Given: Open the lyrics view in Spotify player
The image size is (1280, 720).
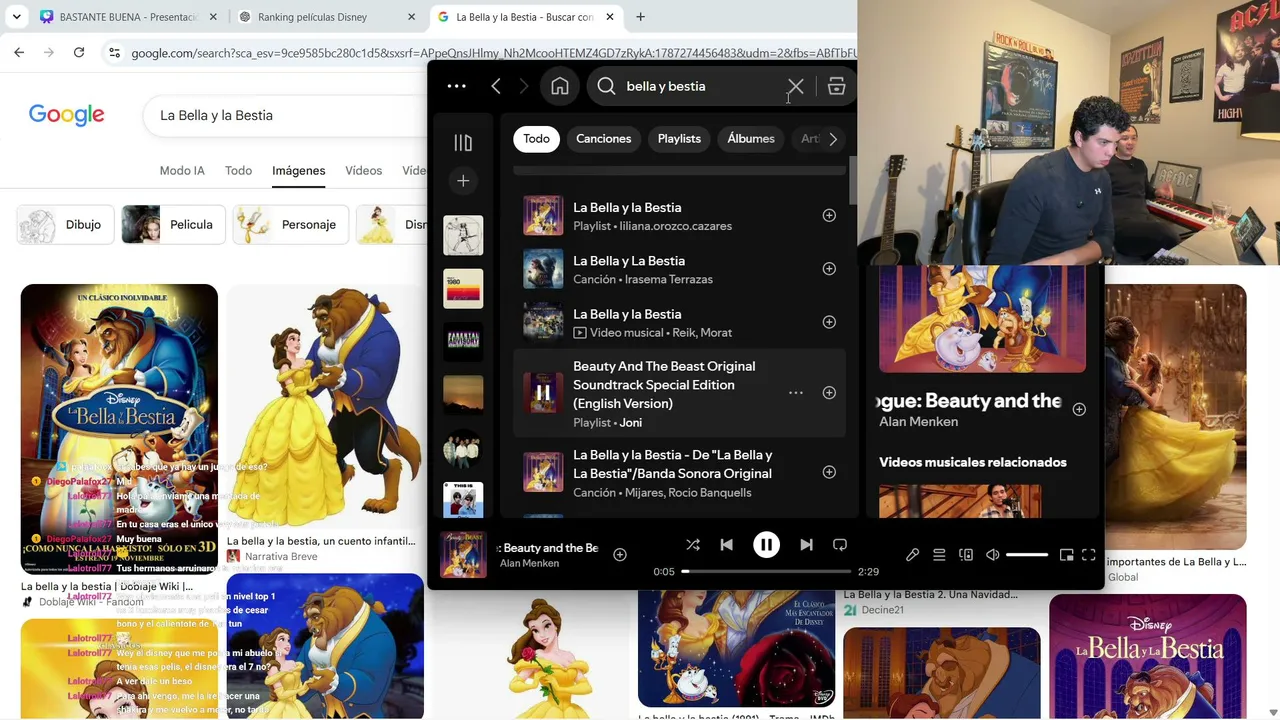Looking at the screenshot, I should (x=912, y=555).
